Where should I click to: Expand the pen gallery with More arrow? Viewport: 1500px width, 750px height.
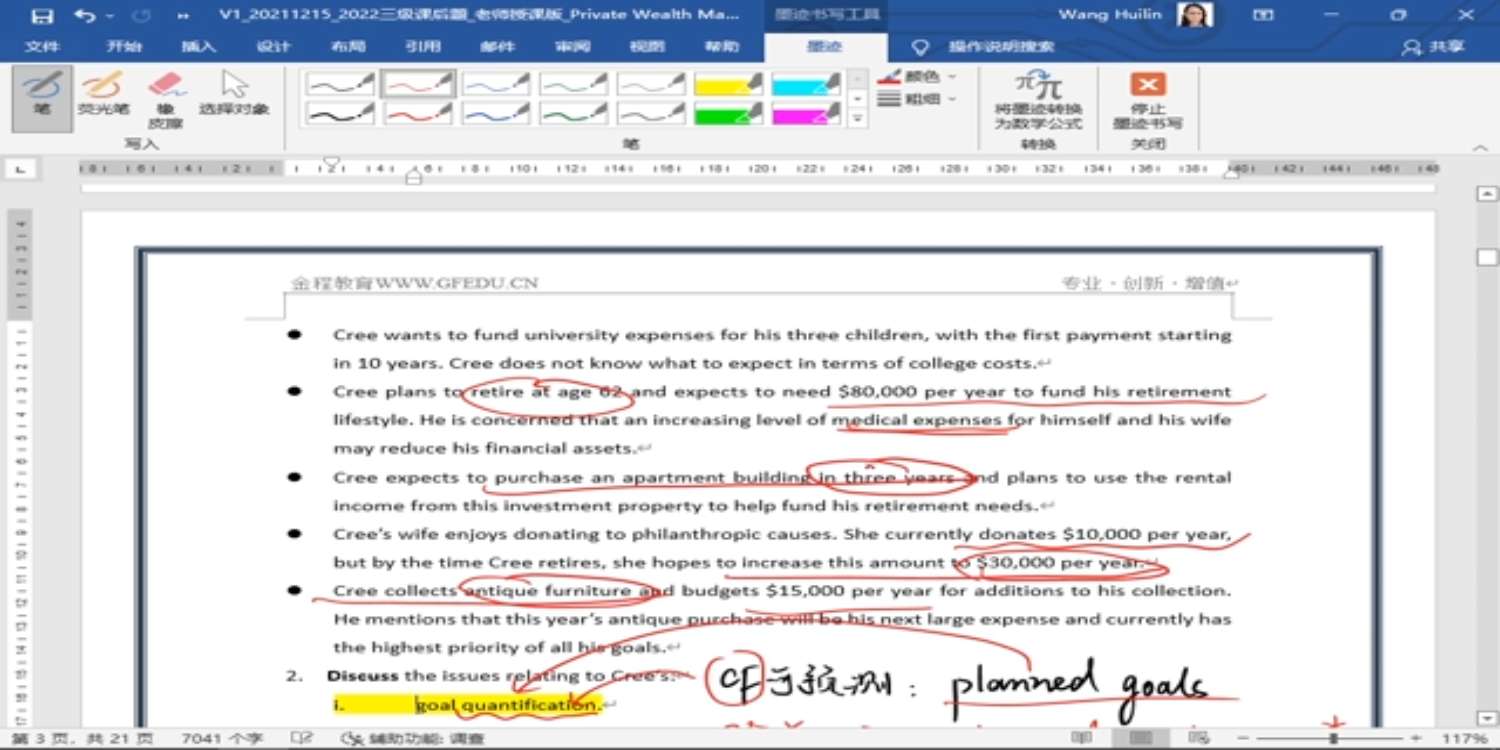[x=857, y=118]
